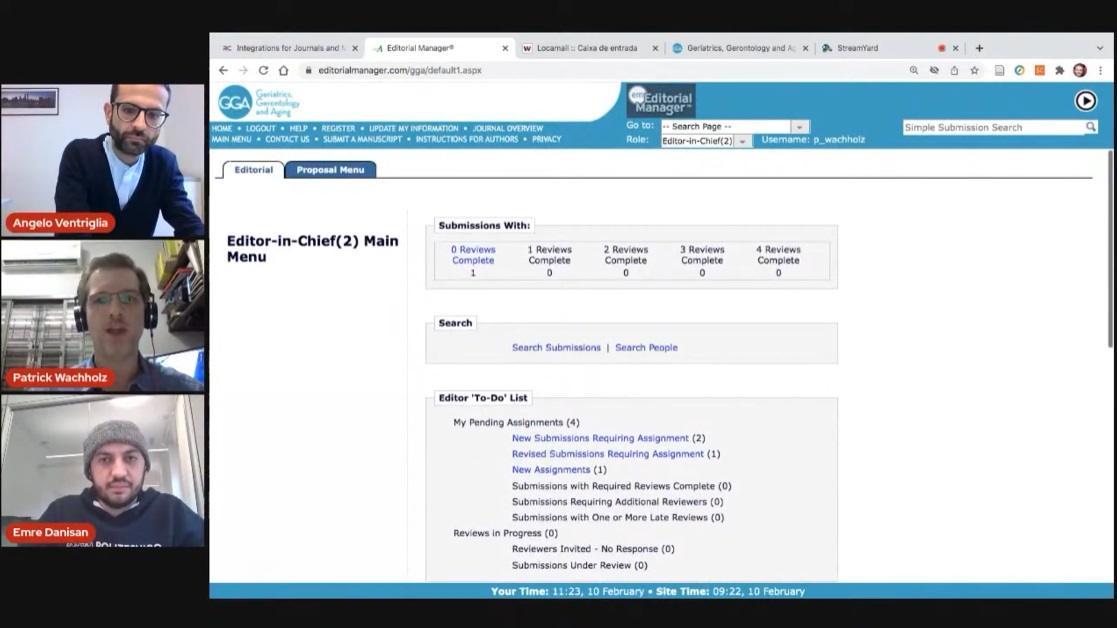Click the 0 Reviews Complete link
1117x628 pixels.
[473, 255]
